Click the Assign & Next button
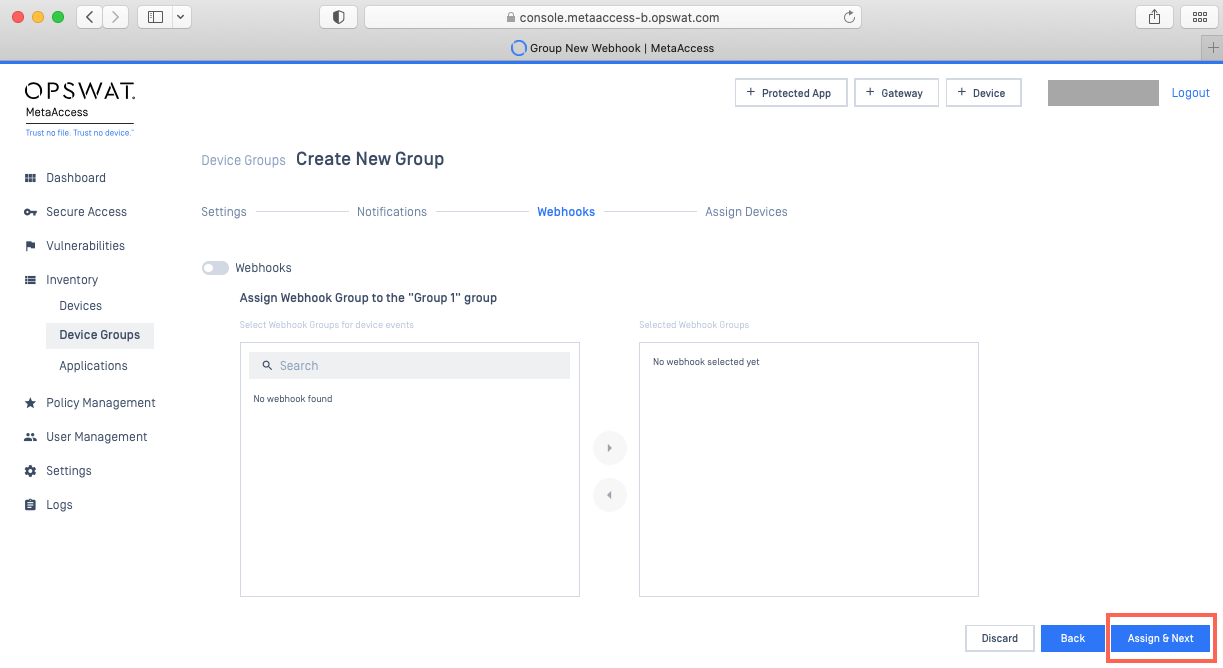The width and height of the screenshot is (1223, 668). (1161, 638)
